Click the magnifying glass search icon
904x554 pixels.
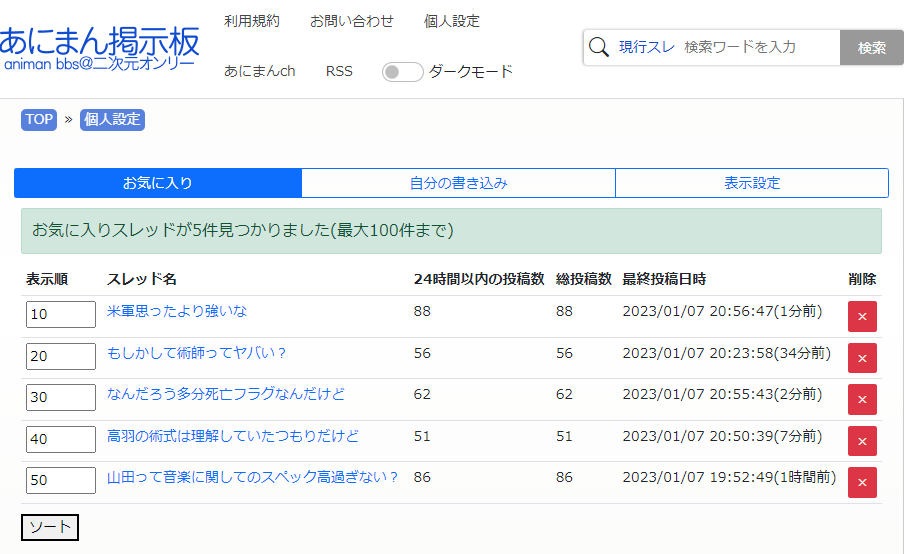(x=599, y=47)
